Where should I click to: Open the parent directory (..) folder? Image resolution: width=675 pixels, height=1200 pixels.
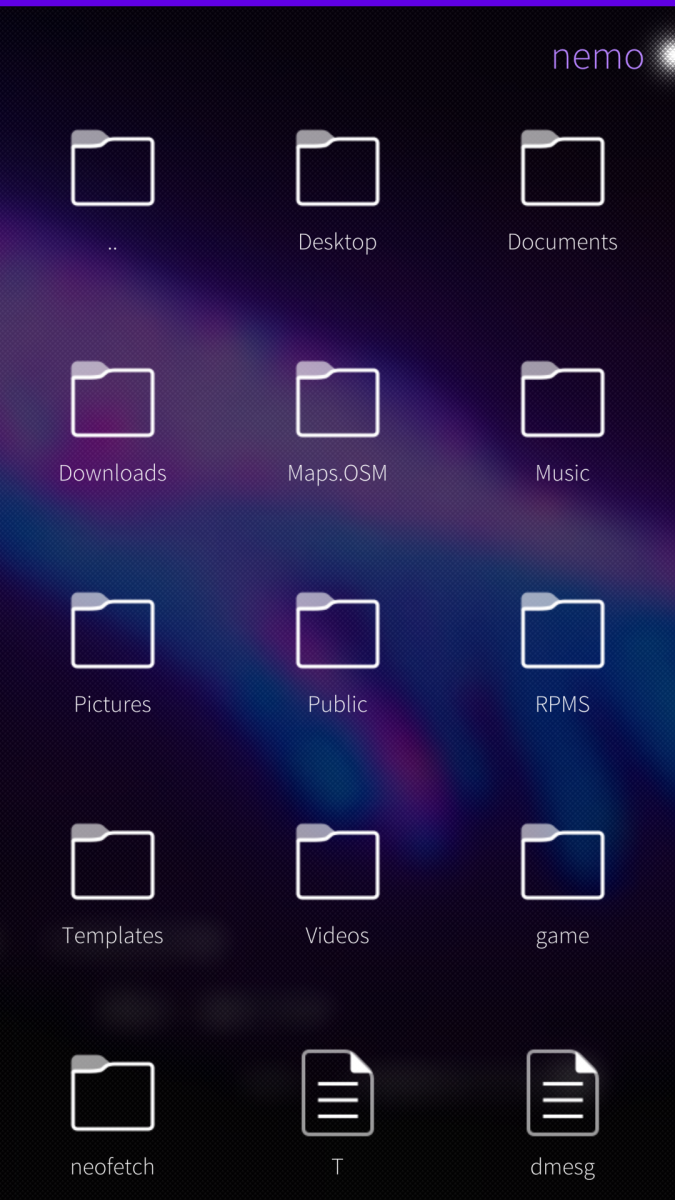pos(112,169)
